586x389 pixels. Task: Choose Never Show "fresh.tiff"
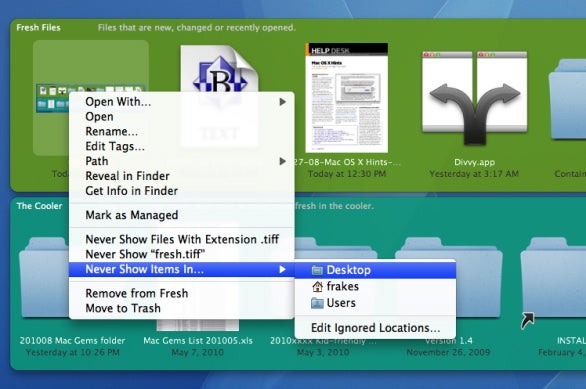182,254
